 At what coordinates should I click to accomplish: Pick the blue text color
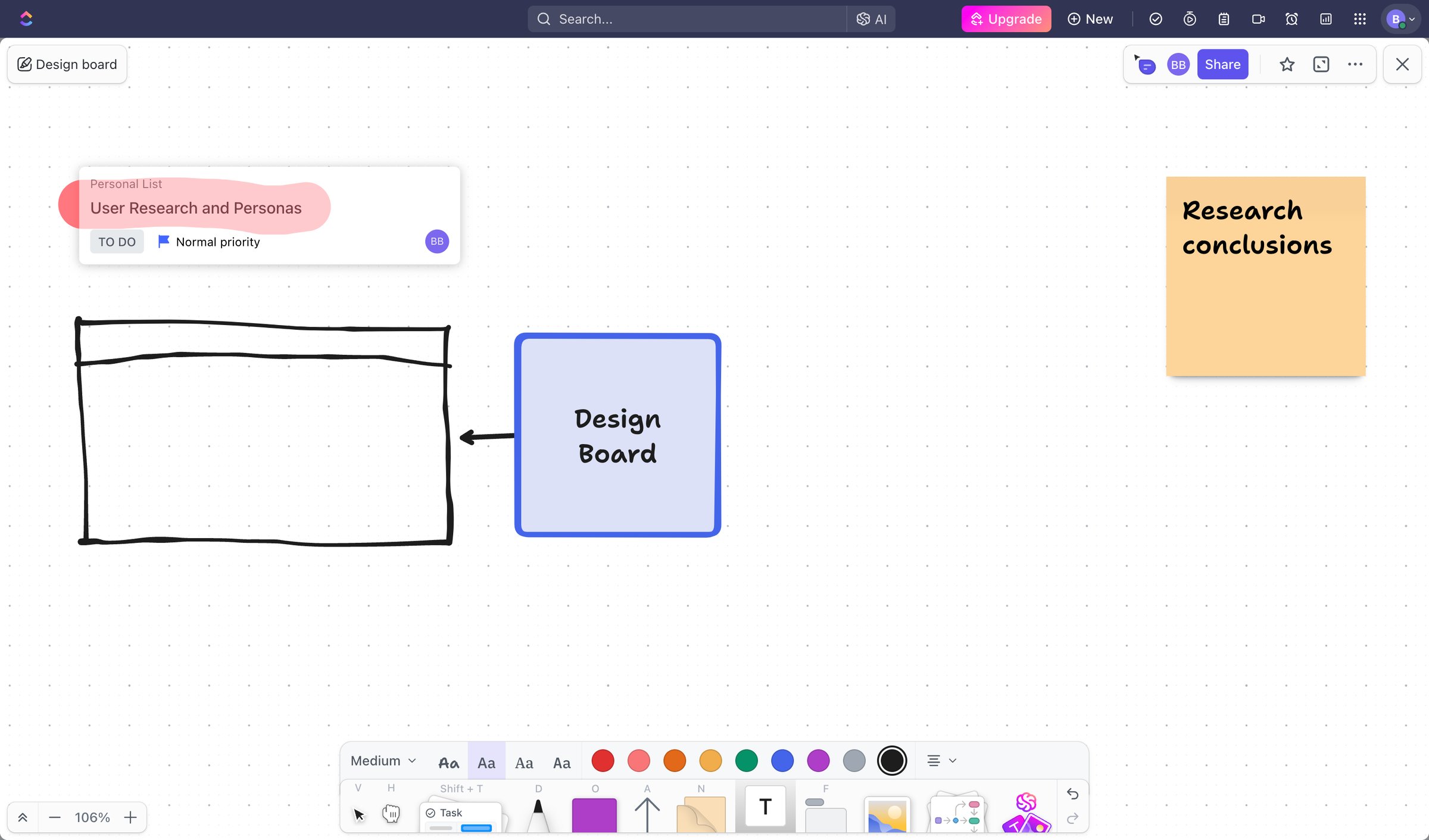pyautogui.click(x=782, y=761)
